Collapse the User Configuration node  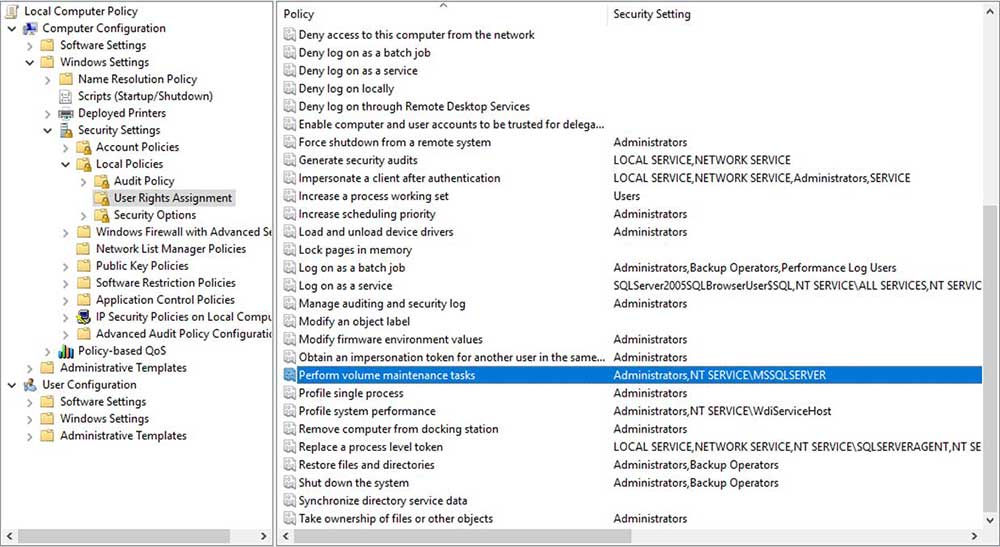(x=11, y=385)
